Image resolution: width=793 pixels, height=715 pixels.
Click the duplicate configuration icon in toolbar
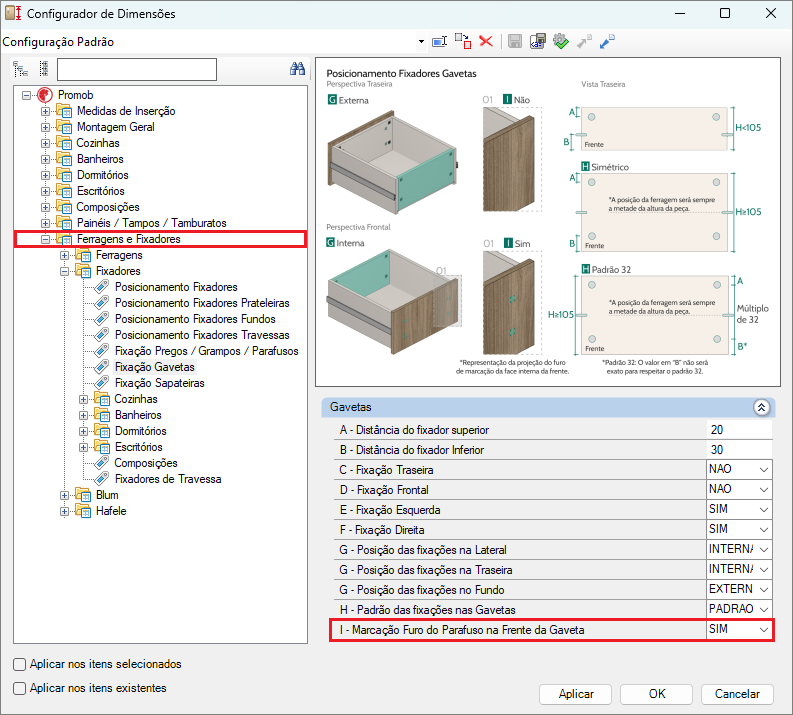click(x=462, y=41)
